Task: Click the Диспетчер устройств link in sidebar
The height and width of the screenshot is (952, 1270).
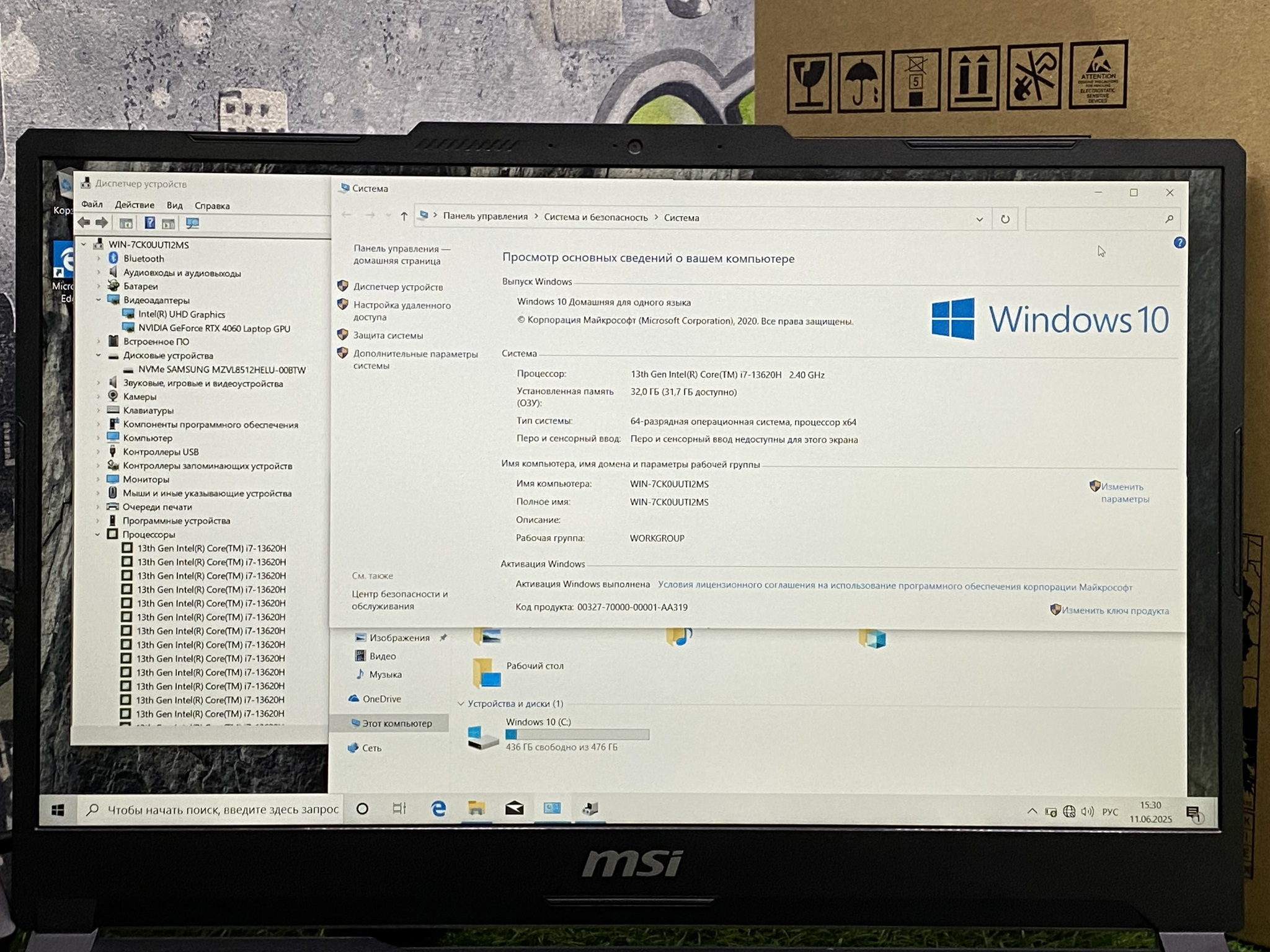Action: point(397,287)
